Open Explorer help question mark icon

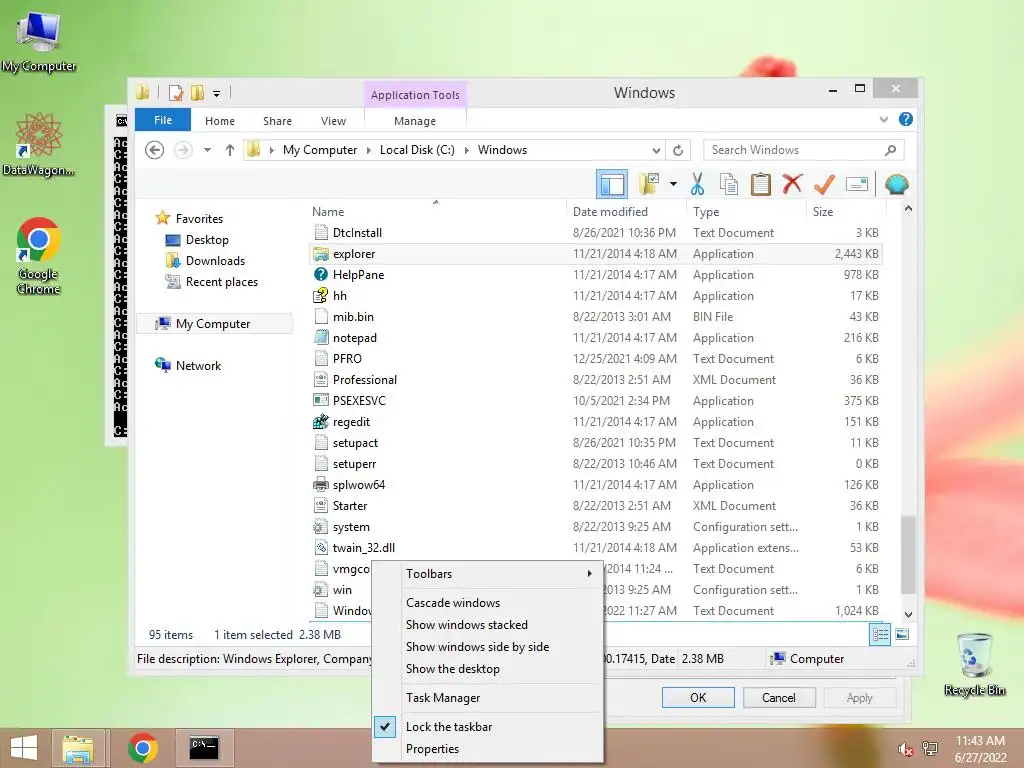(906, 120)
